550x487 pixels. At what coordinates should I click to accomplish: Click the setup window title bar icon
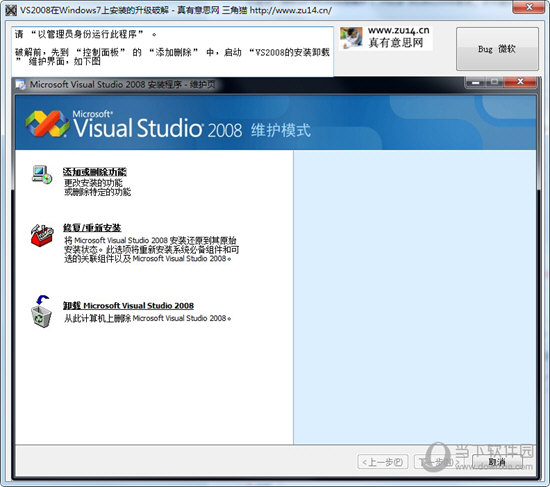coord(21,85)
